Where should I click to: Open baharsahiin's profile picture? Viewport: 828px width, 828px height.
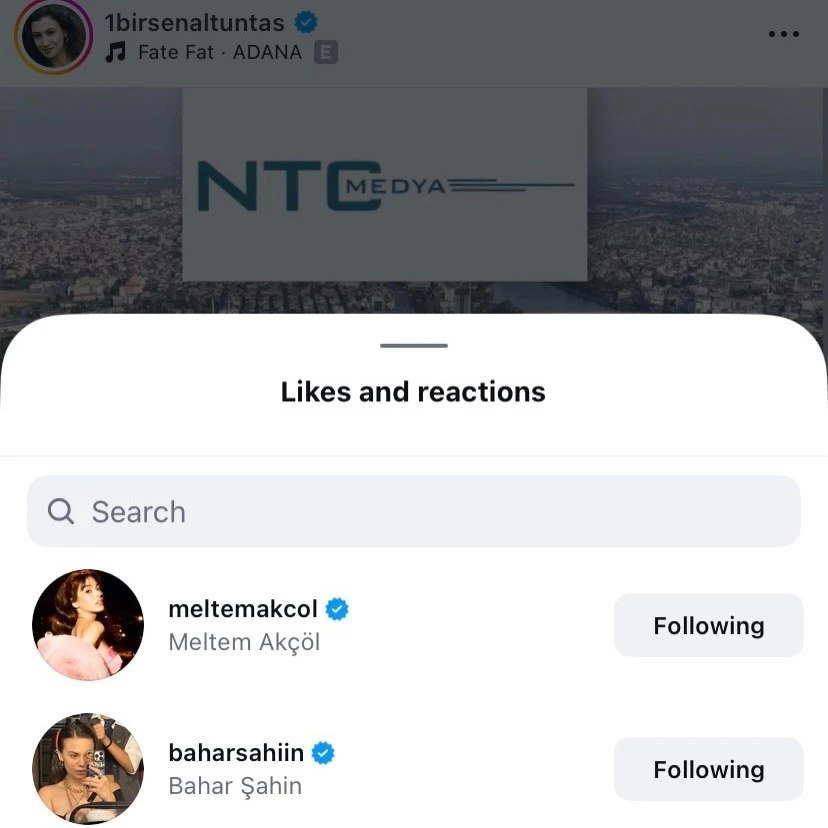(x=88, y=769)
